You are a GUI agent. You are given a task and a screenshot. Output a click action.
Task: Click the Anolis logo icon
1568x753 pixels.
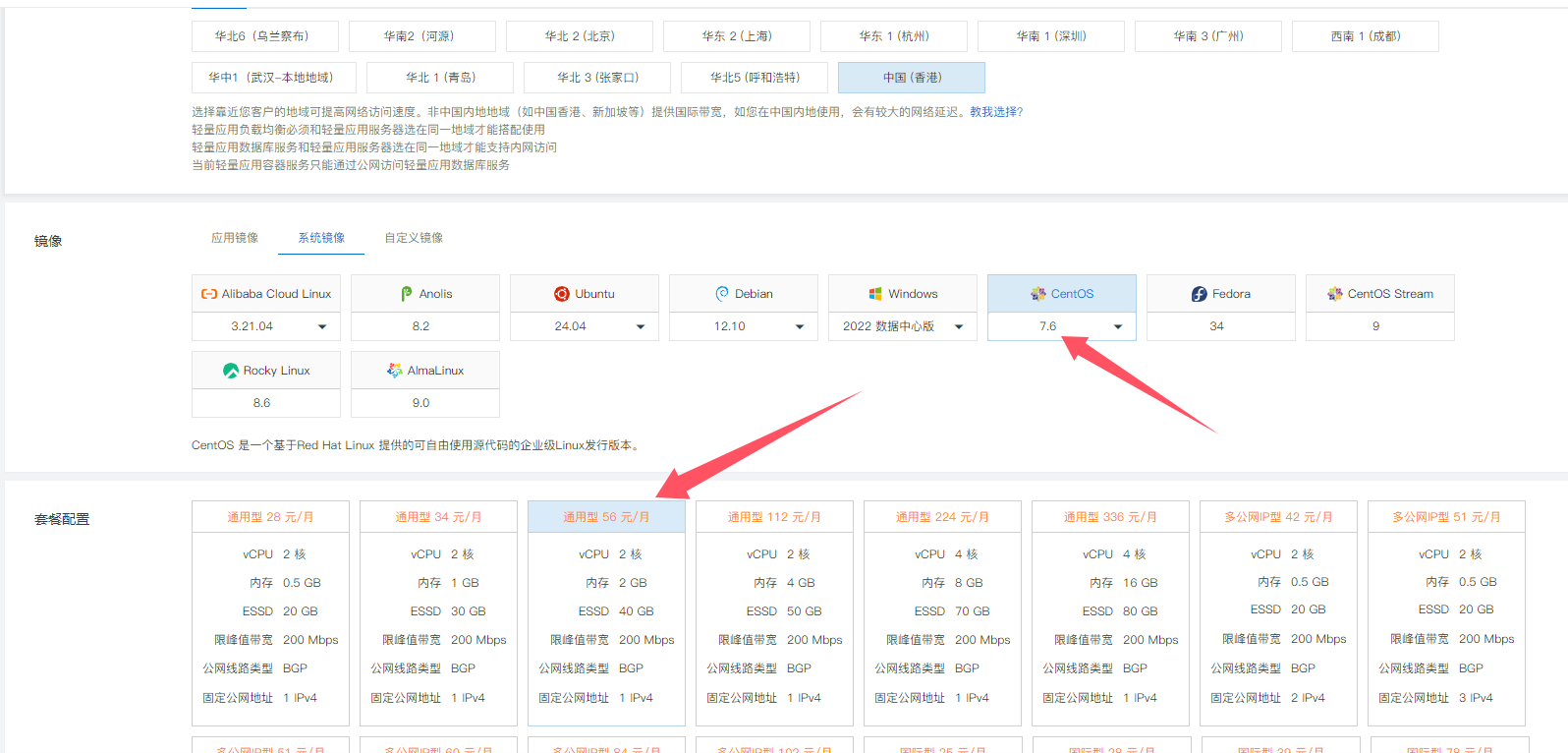[407, 294]
